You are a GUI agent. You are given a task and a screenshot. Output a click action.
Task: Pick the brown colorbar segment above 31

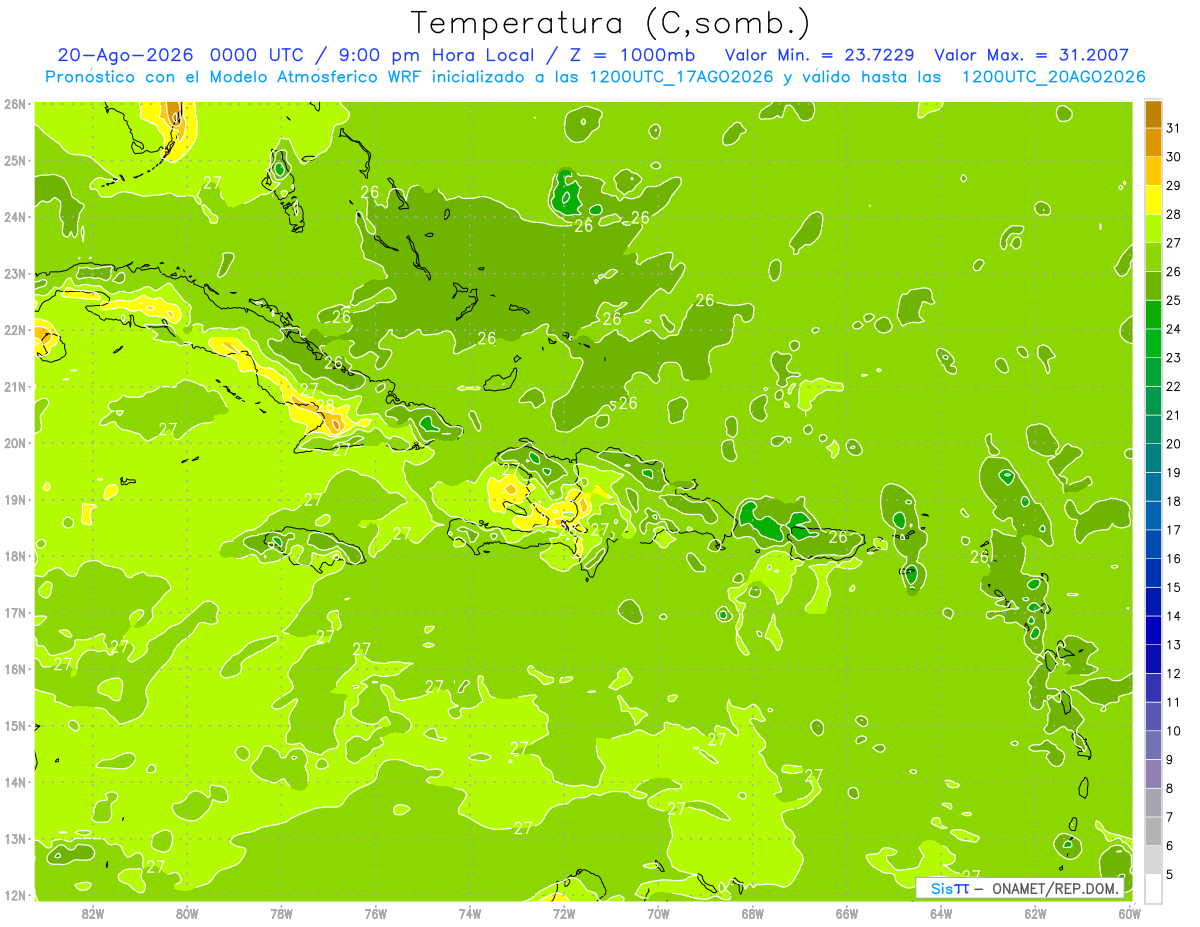1153,114
